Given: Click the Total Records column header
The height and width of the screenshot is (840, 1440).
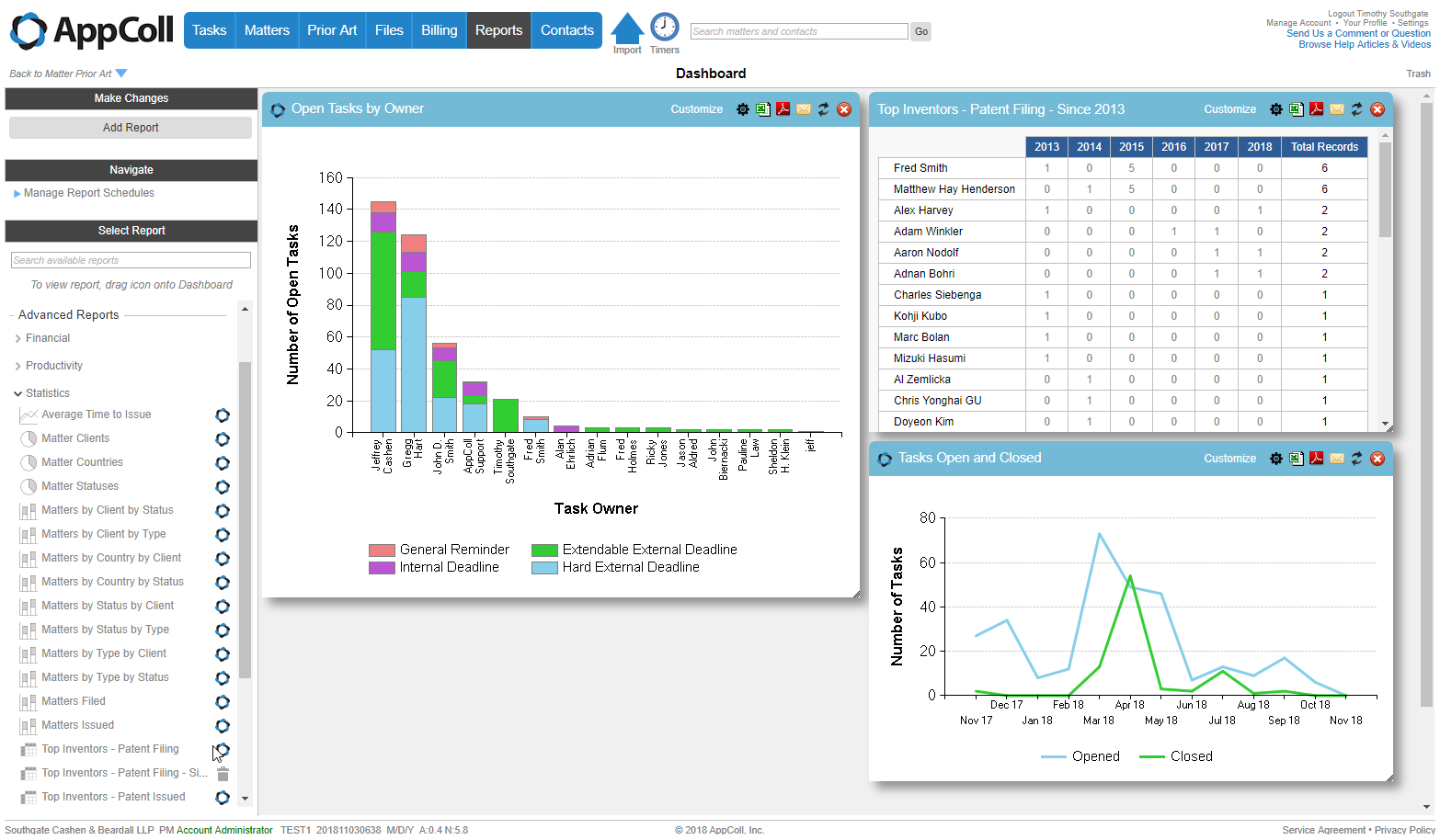Looking at the screenshot, I should [x=1324, y=147].
